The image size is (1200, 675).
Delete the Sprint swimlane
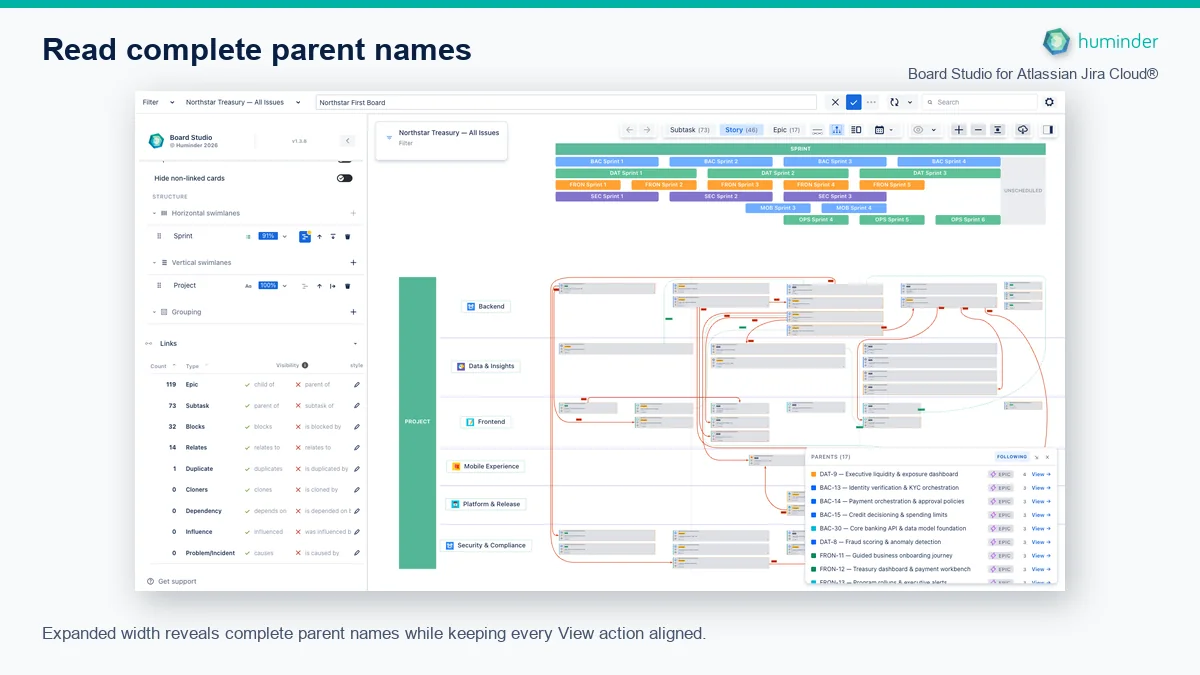pyautogui.click(x=348, y=236)
